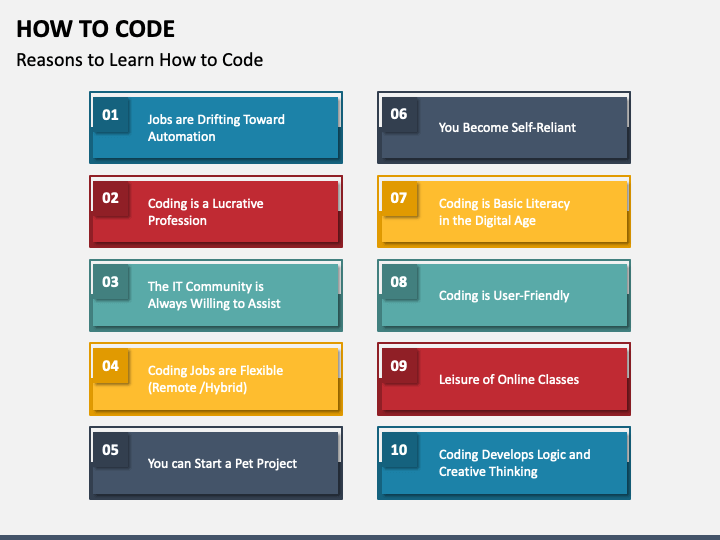Click 'Coding is a Lucrative Profession' box
The image size is (720, 540).
pos(216,212)
